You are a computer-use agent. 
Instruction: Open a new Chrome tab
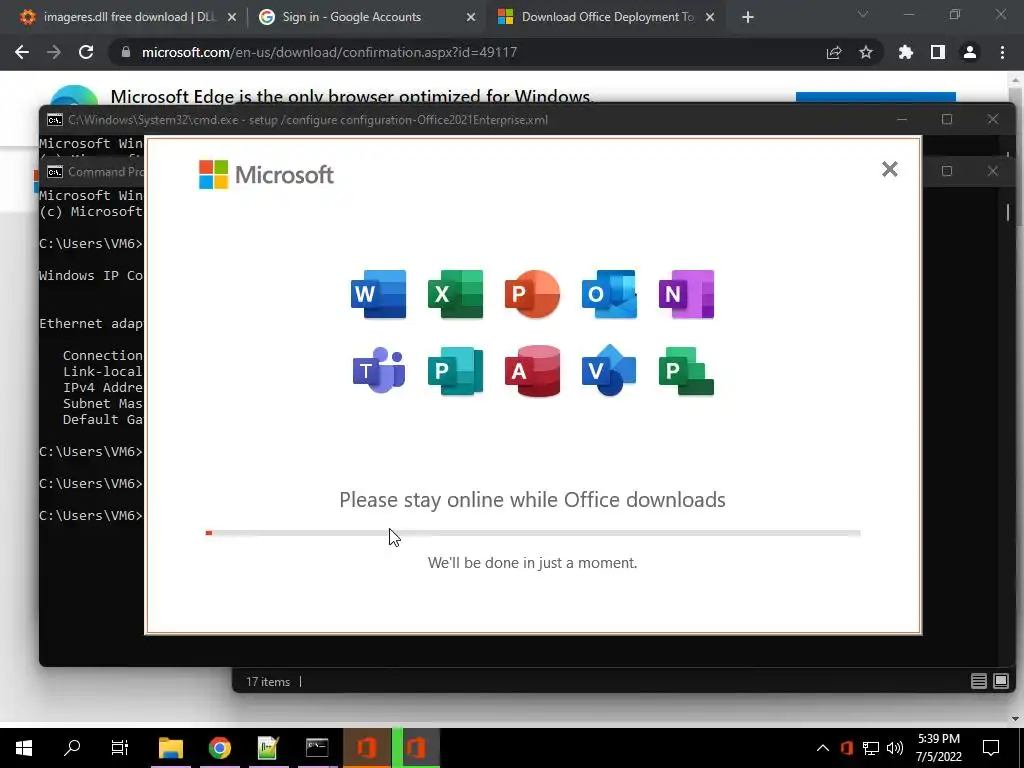tap(748, 18)
